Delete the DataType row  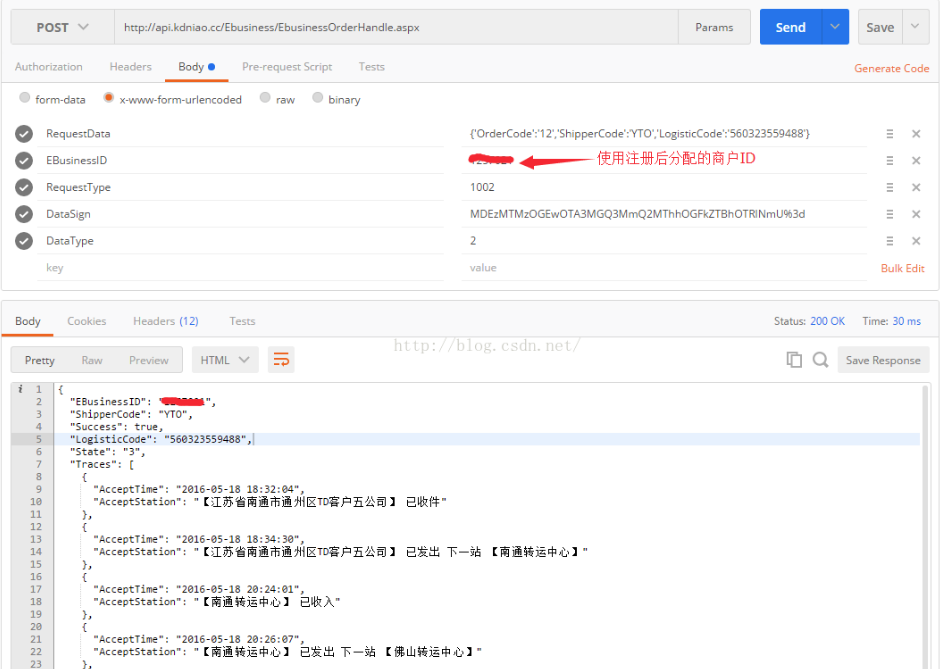pos(916,241)
